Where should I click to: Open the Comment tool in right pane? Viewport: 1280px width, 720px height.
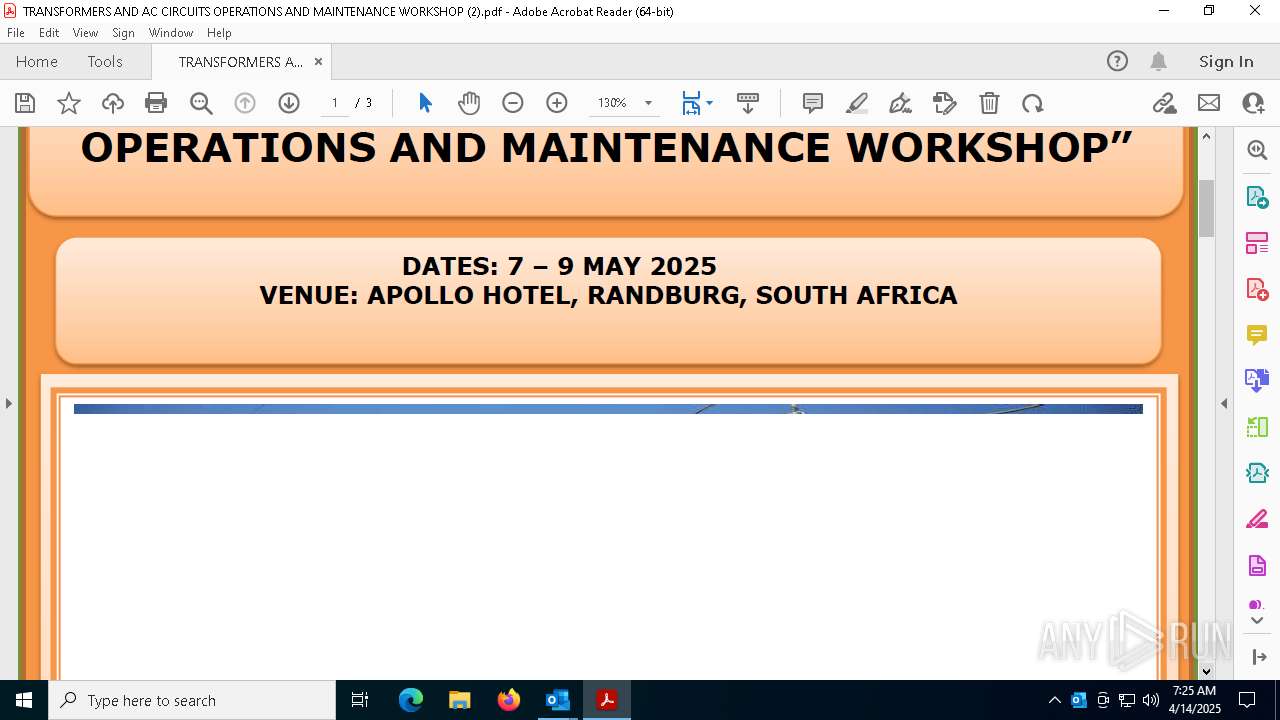point(1257,335)
